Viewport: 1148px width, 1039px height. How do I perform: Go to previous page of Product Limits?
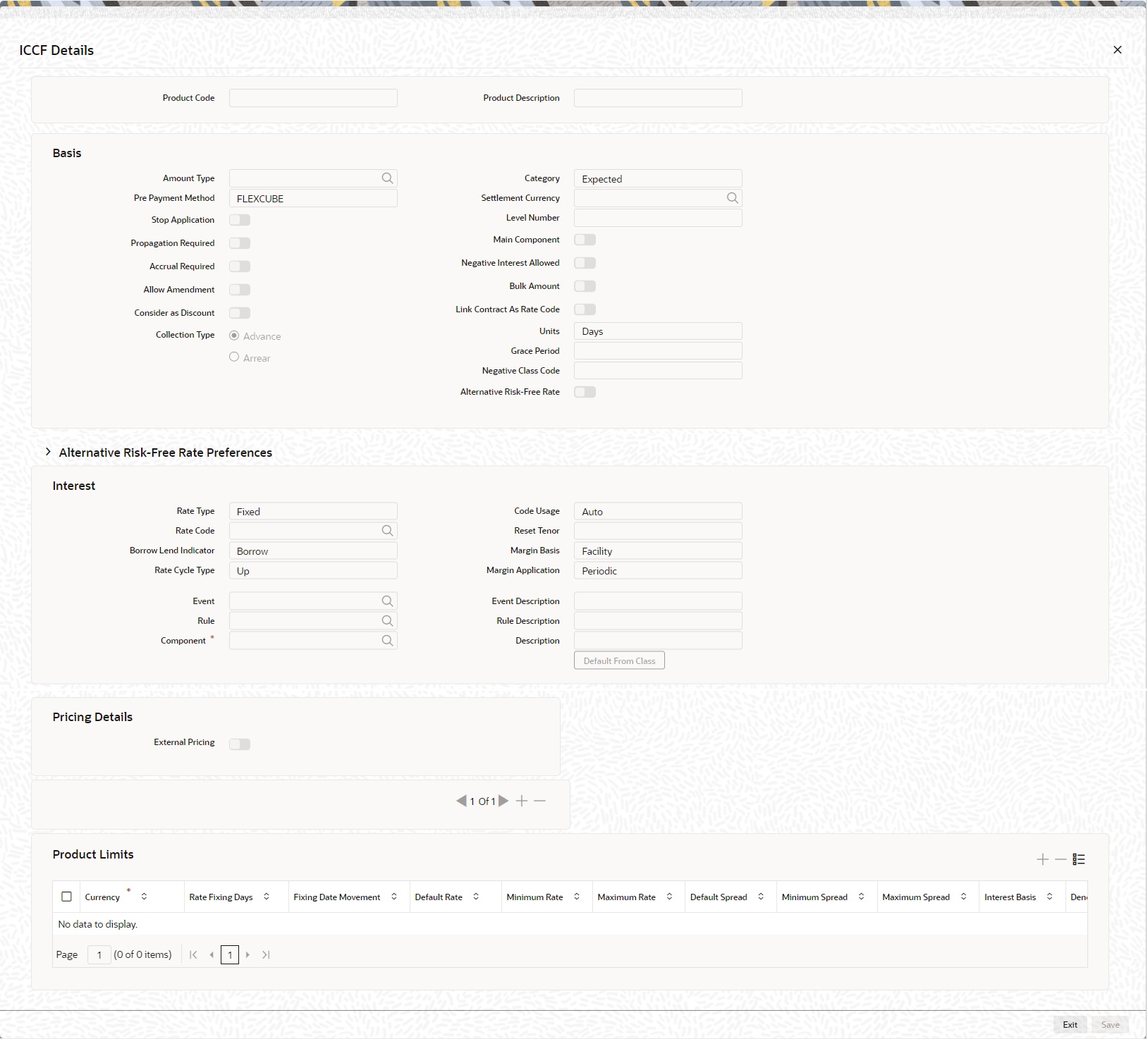pos(212,954)
